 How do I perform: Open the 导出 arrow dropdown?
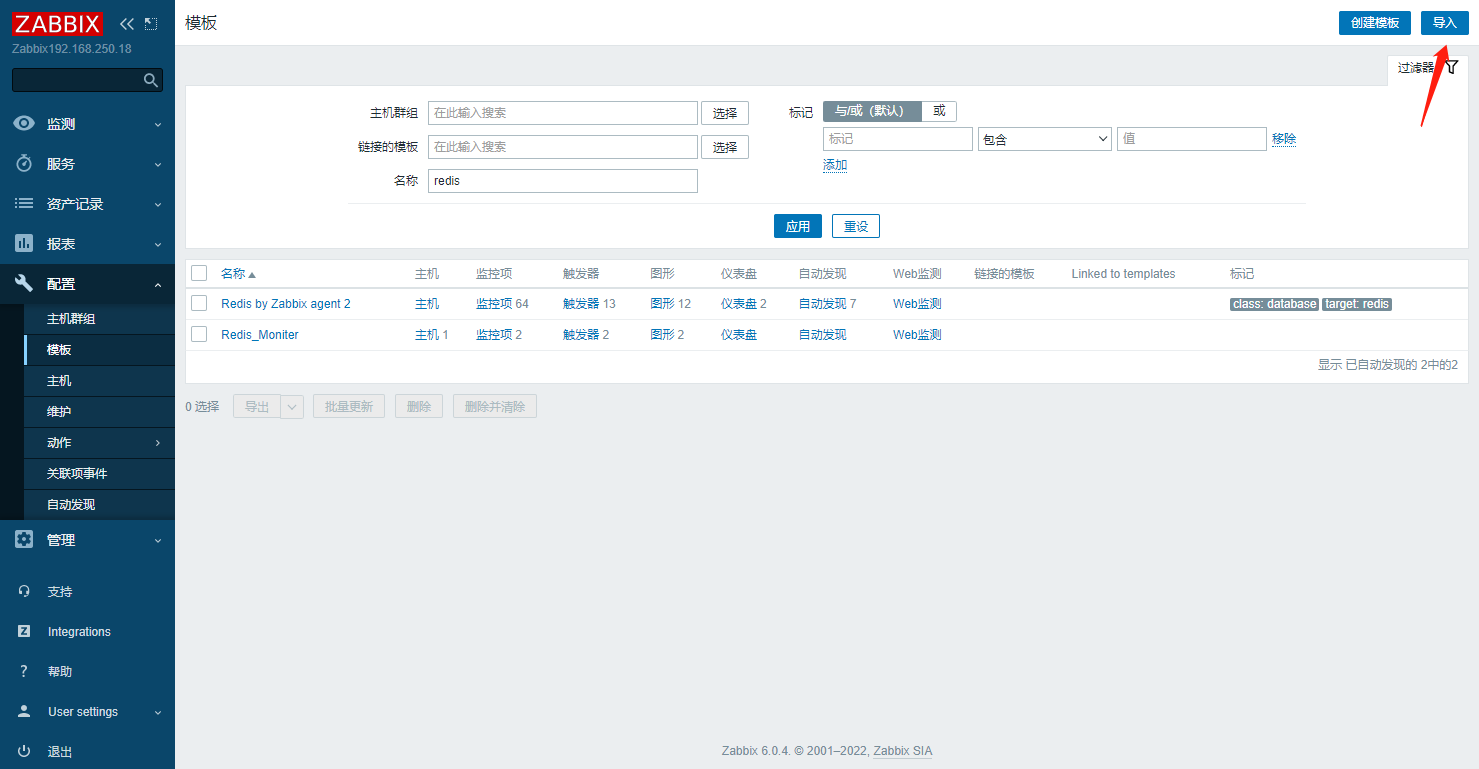[x=293, y=407]
